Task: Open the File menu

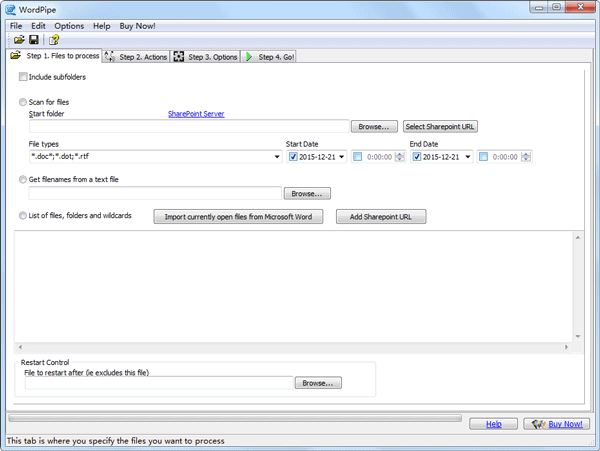Action: (16, 26)
